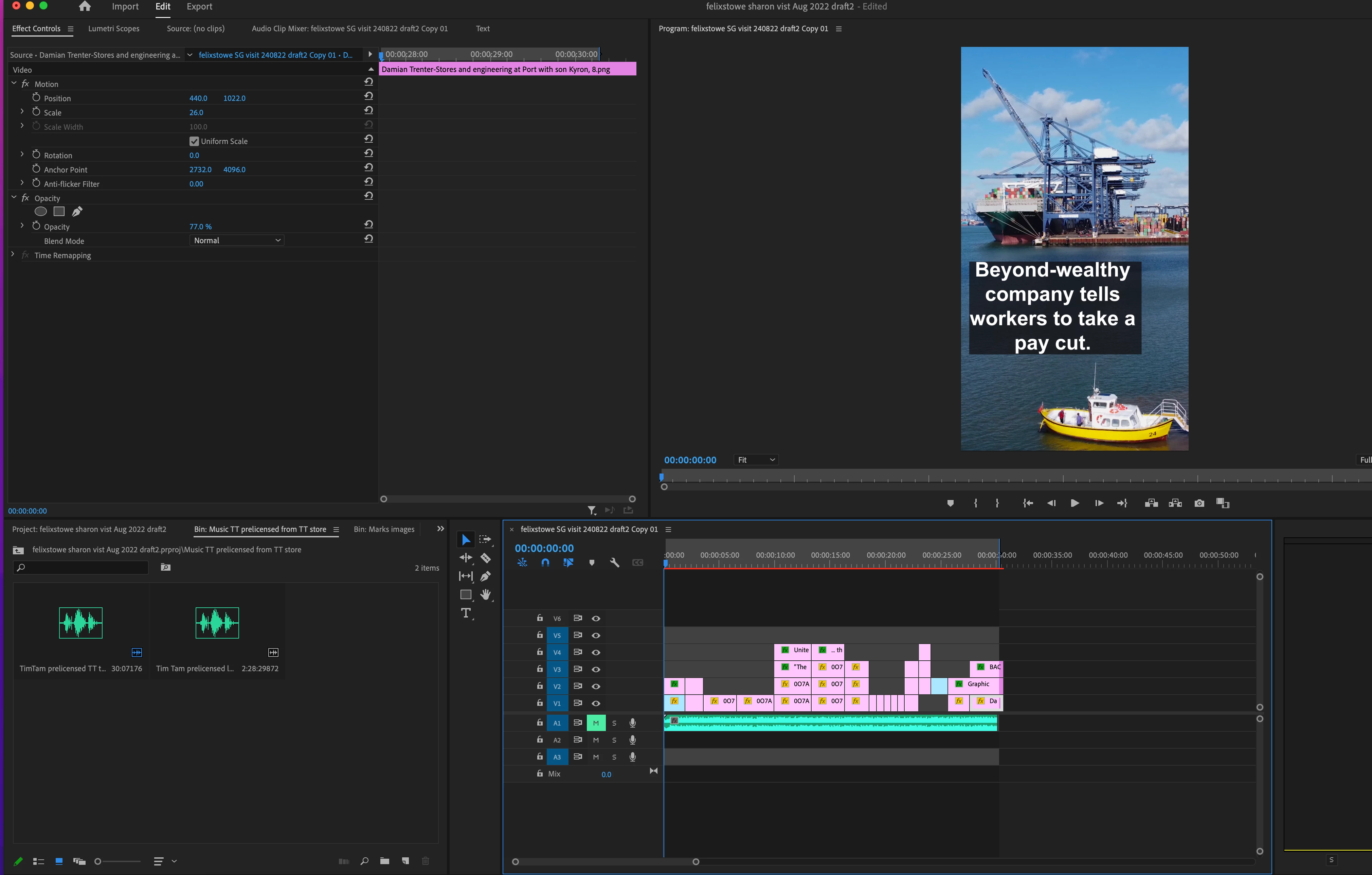Open the Fit zoom level dropdown
The width and height of the screenshot is (1372, 875).
tap(756, 460)
